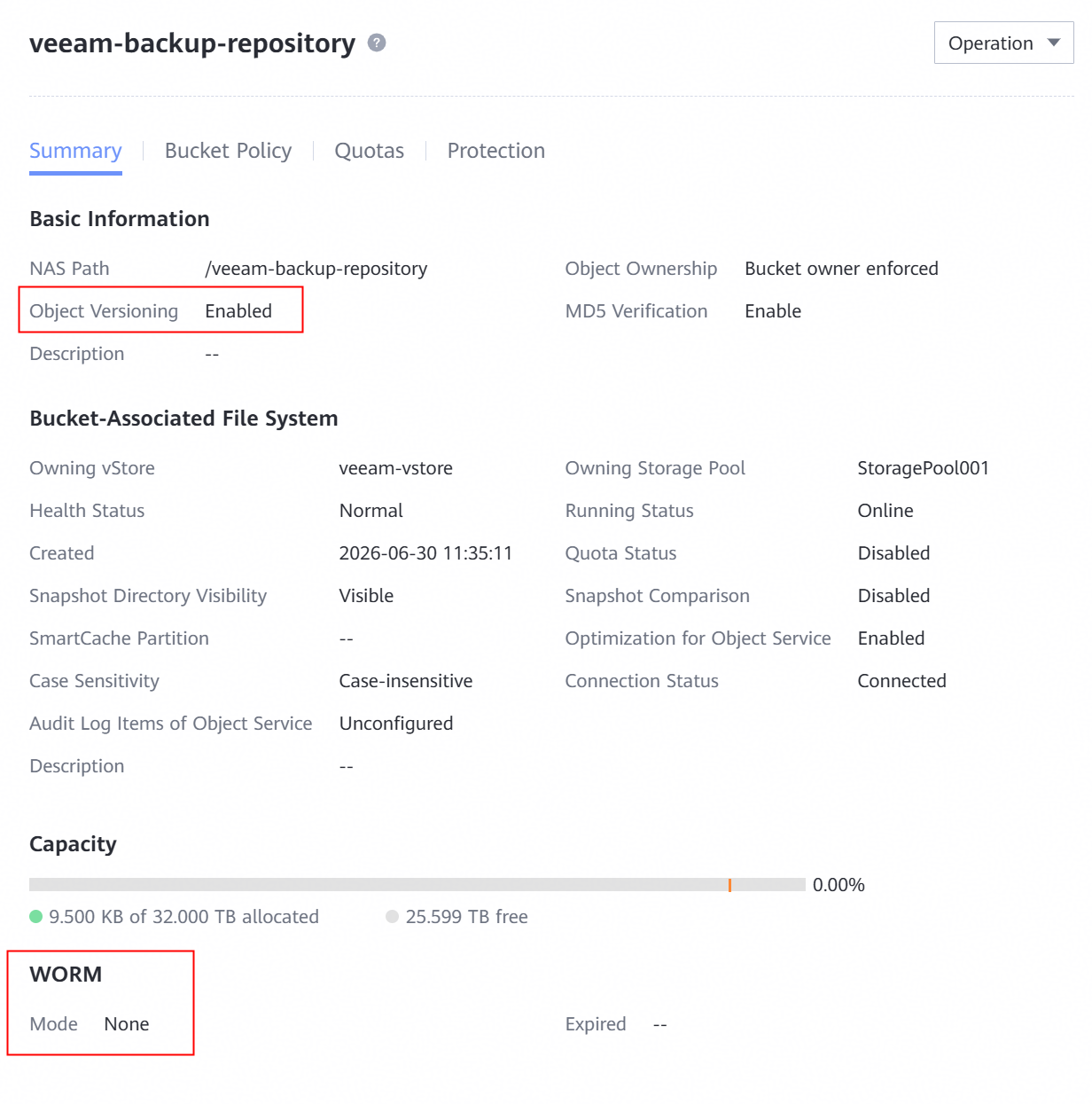Click the Bucket owner enforced value
This screenshot has height=1104, width=1092.
(x=841, y=269)
